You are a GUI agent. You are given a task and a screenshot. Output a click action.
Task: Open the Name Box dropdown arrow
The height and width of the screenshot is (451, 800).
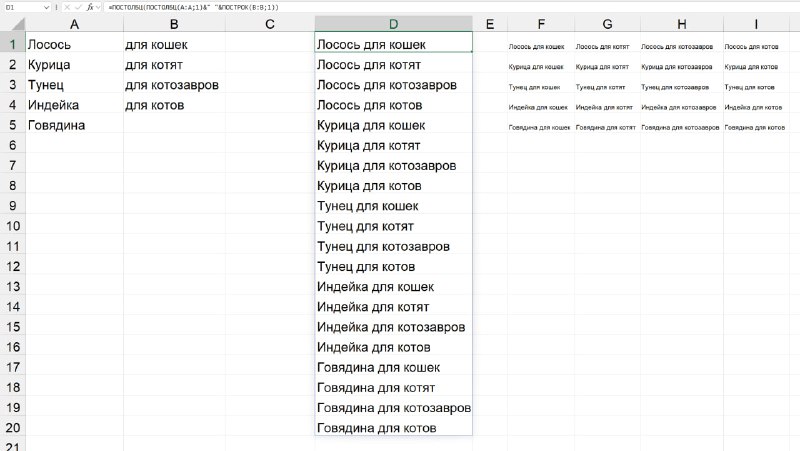(46, 7)
